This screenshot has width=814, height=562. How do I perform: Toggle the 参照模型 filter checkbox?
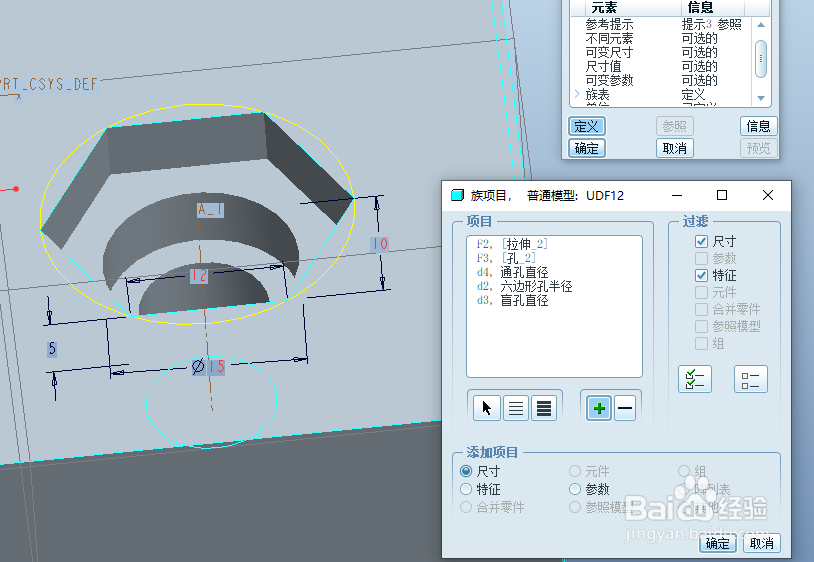pyautogui.click(x=701, y=326)
